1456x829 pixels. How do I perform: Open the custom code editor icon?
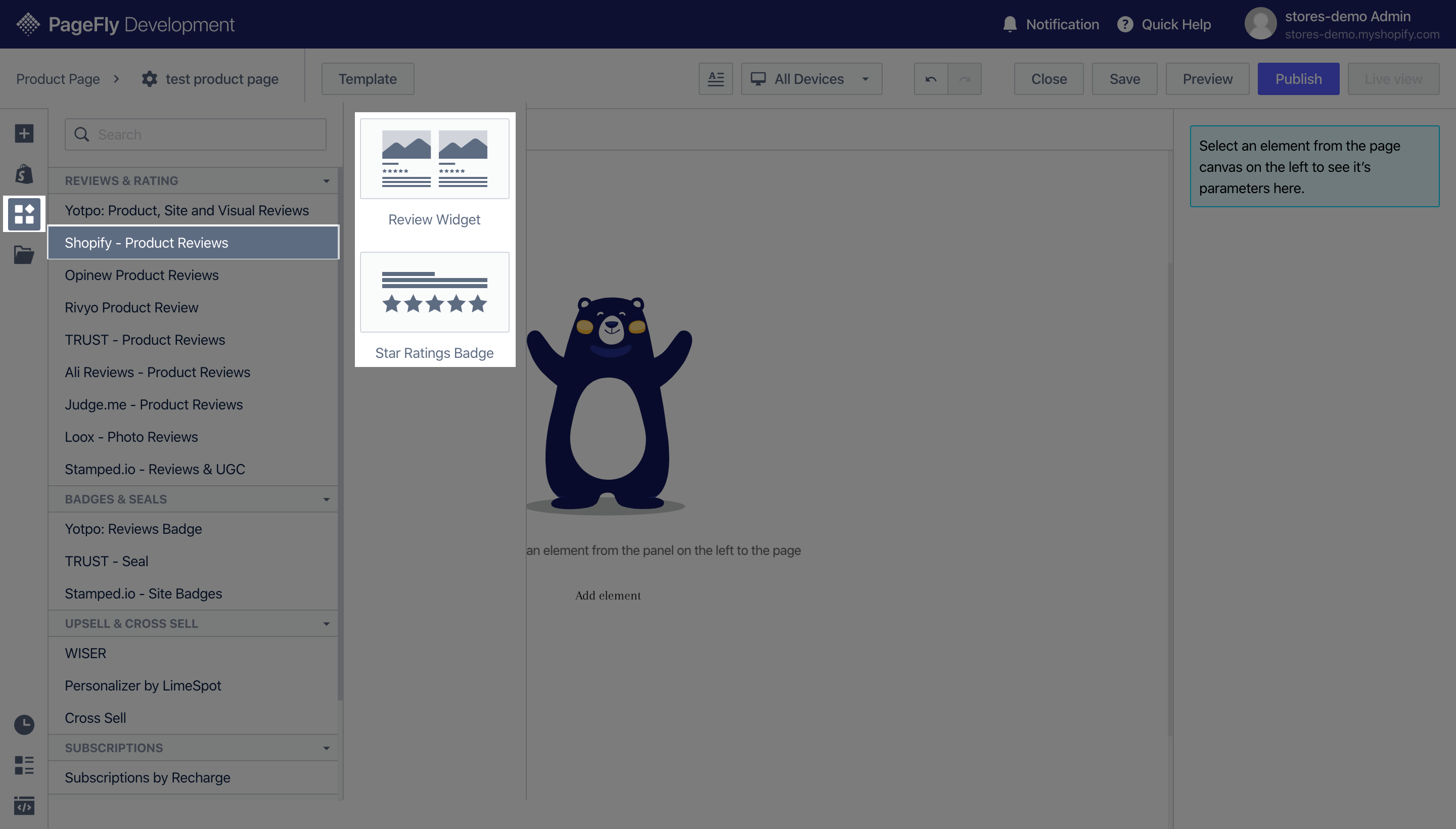click(x=24, y=806)
